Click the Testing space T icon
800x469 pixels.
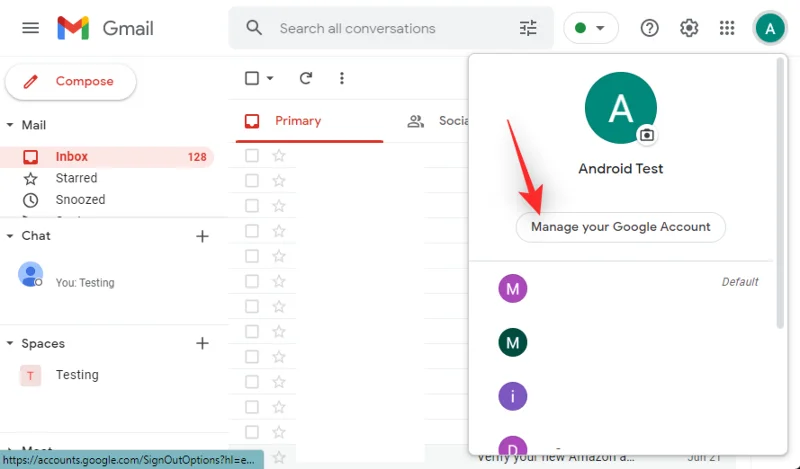click(x=30, y=376)
